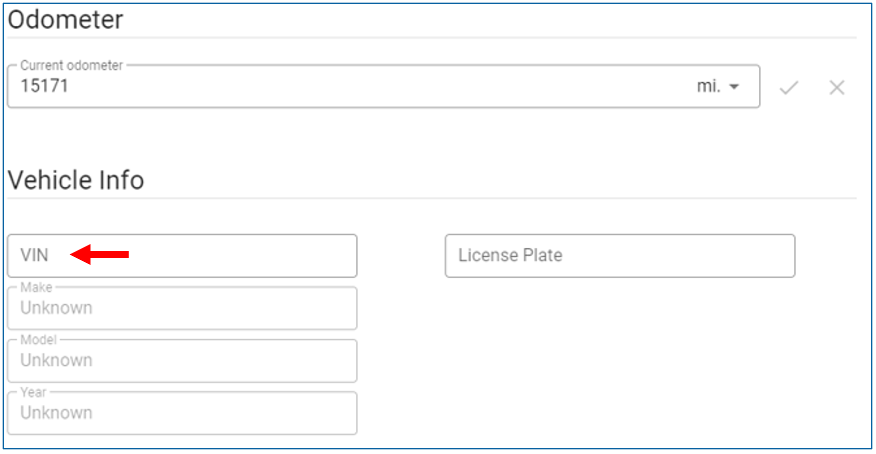The height and width of the screenshot is (454, 876).
Task: Click the red arrow pointing at VIN
Action: pos(99,255)
